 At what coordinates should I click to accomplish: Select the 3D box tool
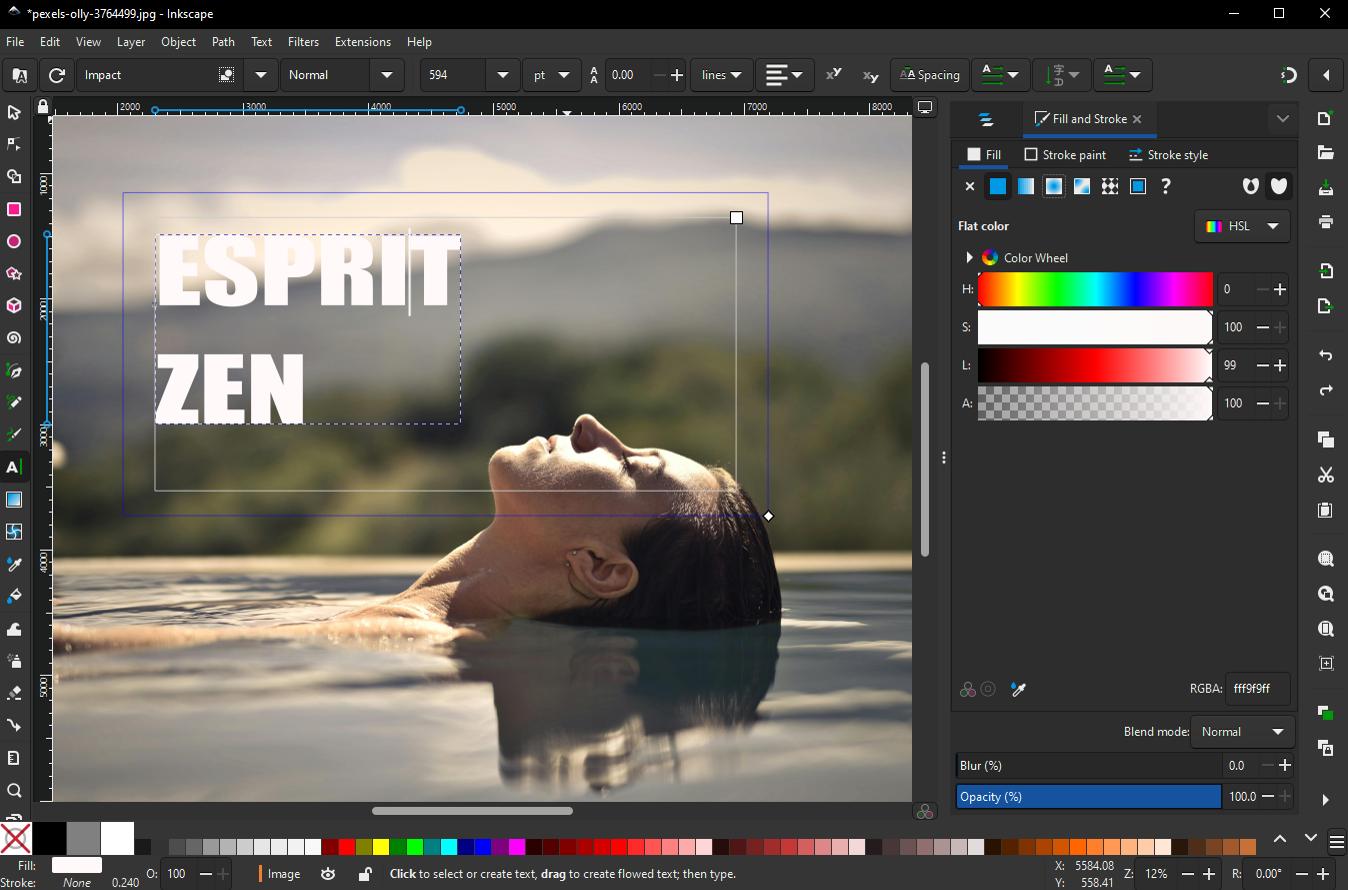[x=14, y=305]
